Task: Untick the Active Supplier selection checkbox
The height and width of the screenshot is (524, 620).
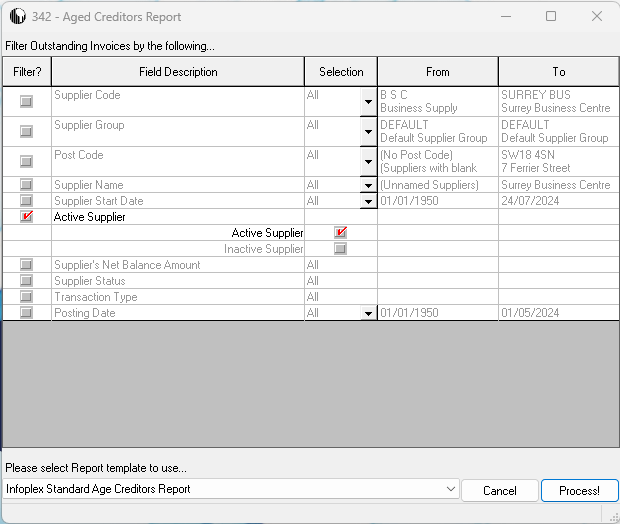Action: click(341, 233)
